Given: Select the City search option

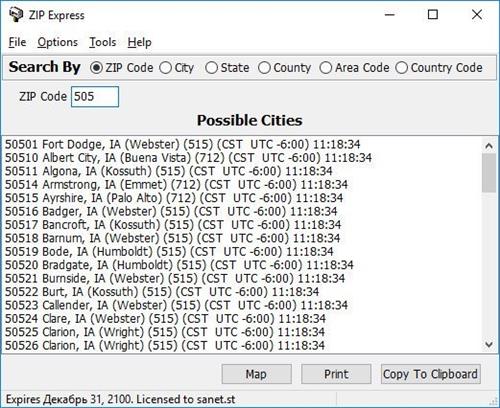Looking at the screenshot, I should pyautogui.click(x=166, y=68).
